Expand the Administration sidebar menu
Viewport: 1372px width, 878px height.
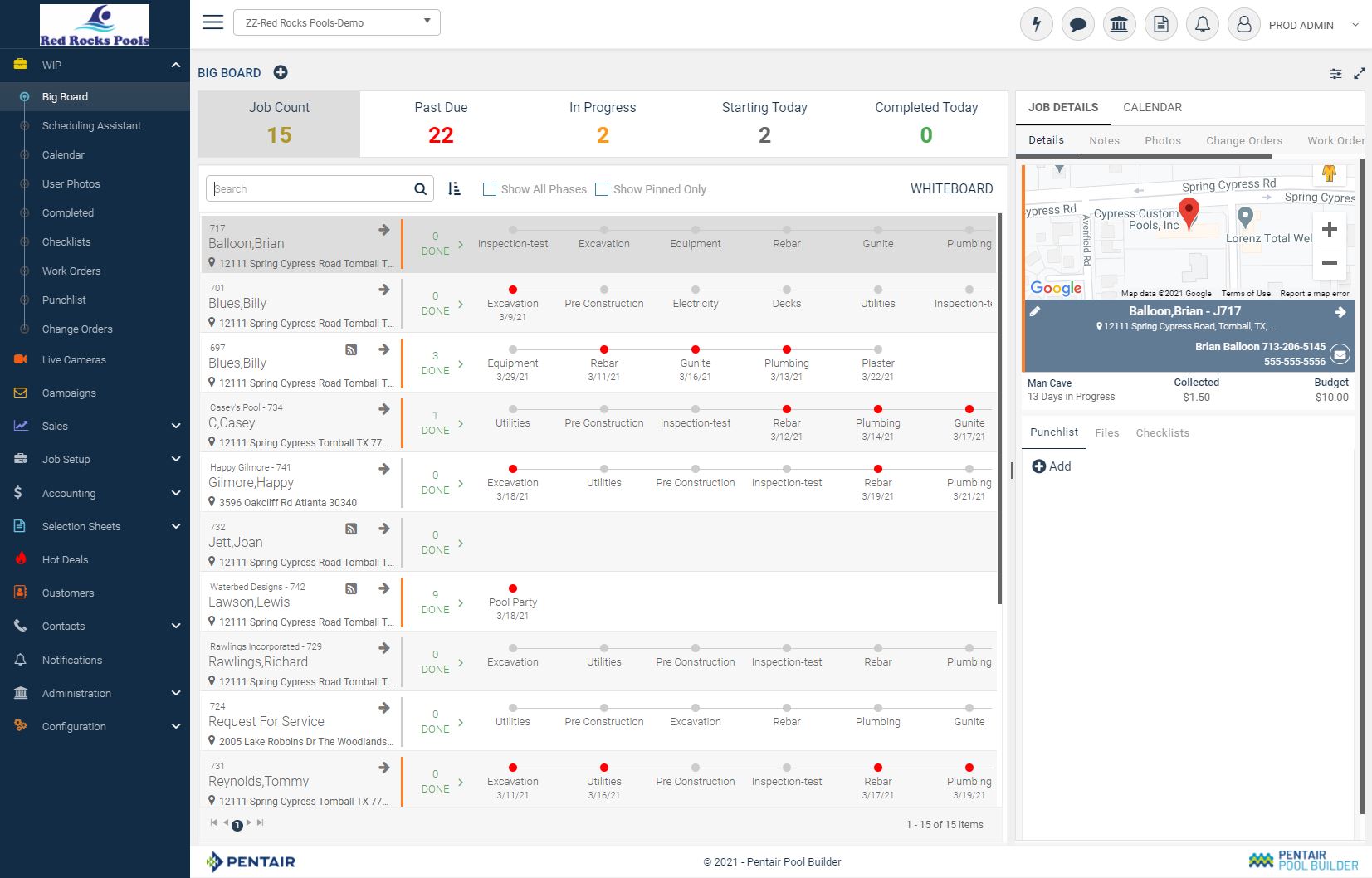pos(175,693)
